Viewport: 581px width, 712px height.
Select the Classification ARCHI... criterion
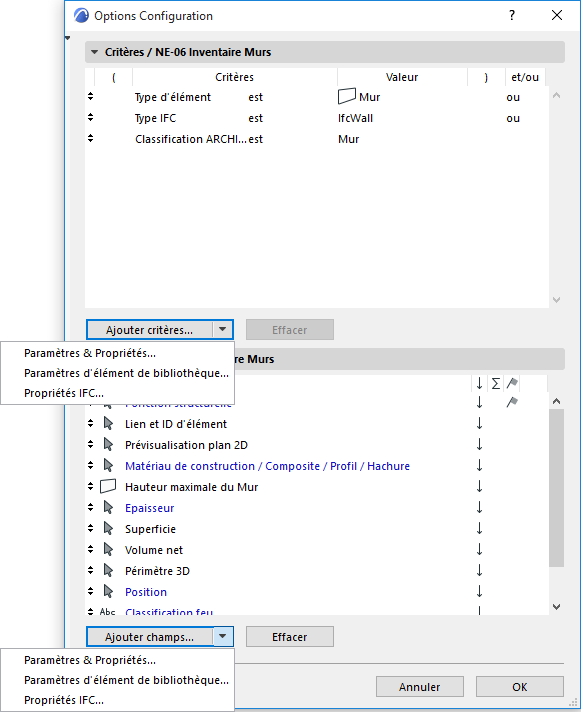tap(191, 139)
